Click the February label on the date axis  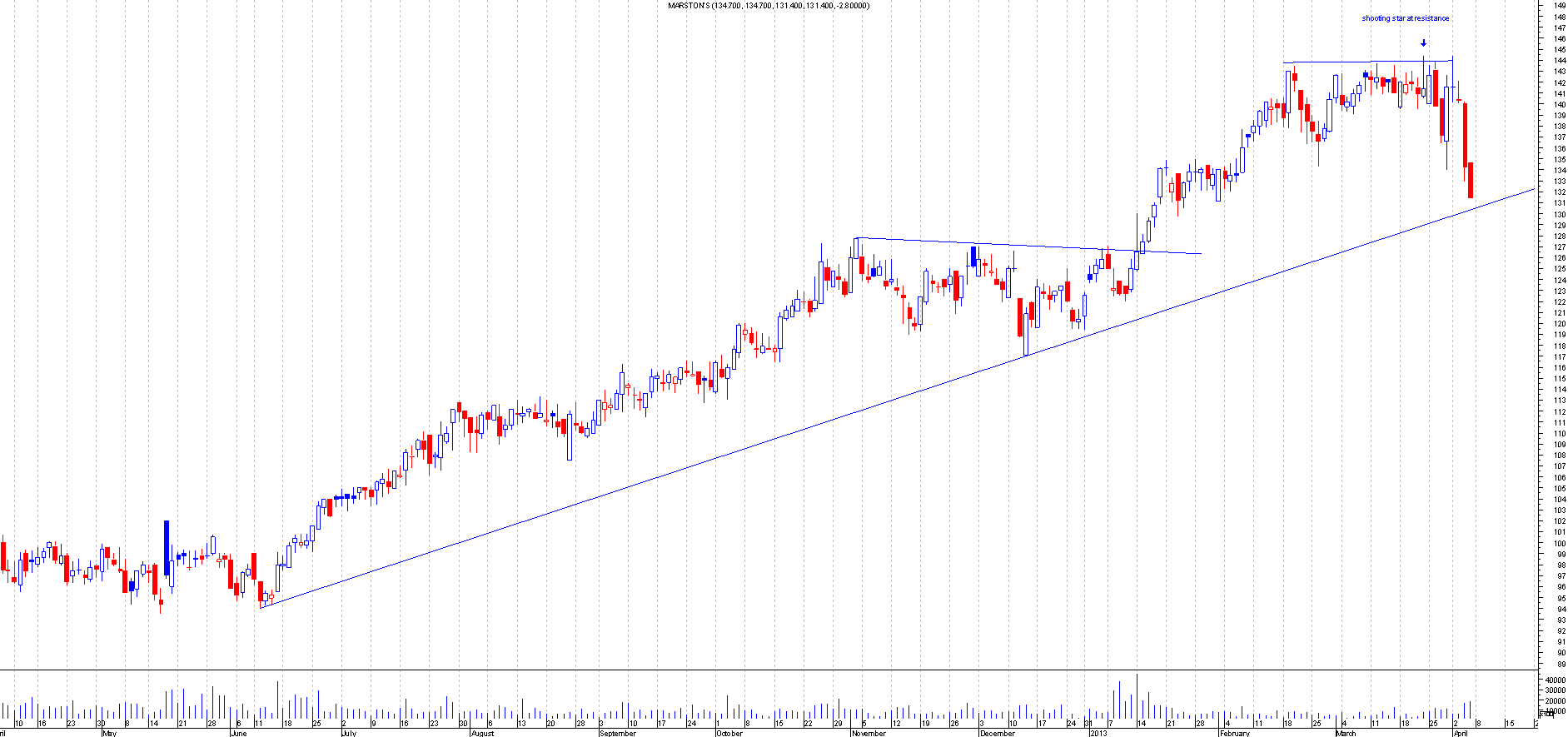click(1235, 733)
